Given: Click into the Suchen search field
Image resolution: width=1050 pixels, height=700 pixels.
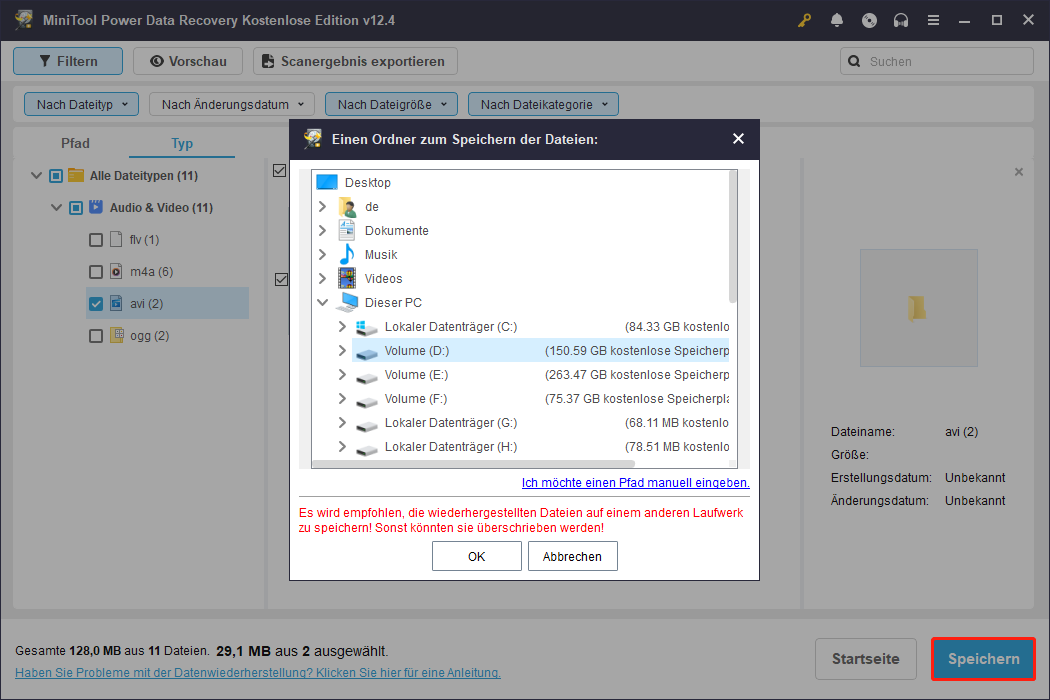Looking at the screenshot, I should (936, 62).
